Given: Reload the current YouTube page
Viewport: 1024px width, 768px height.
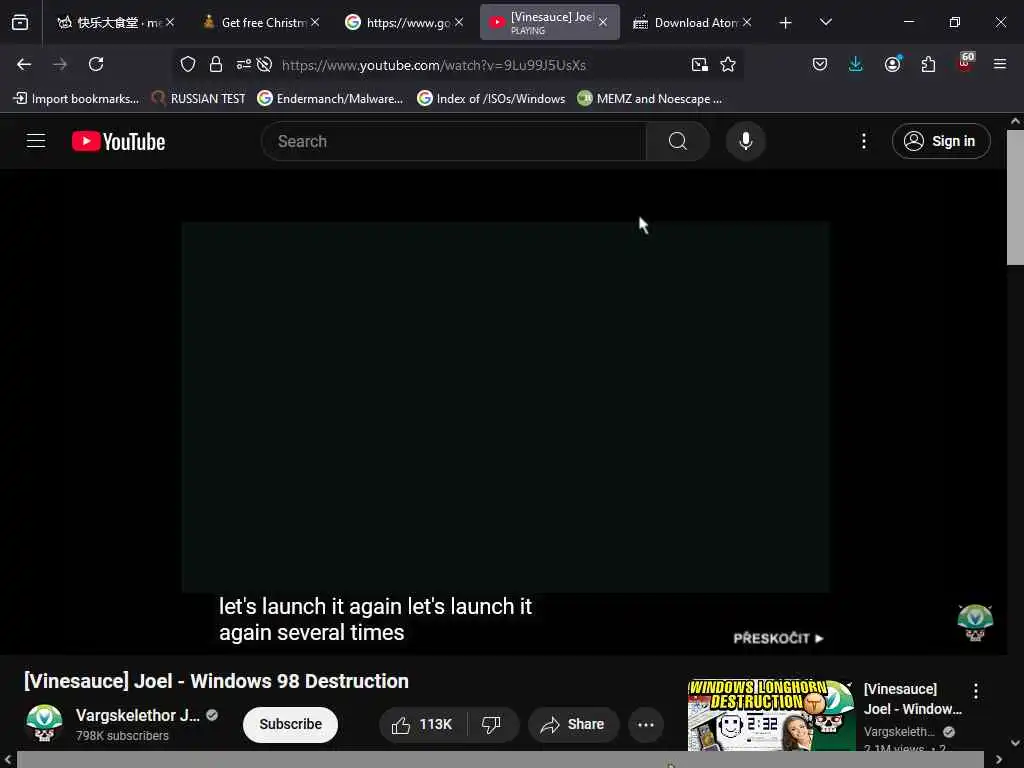Looking at the screenshot, I should 96,64.
